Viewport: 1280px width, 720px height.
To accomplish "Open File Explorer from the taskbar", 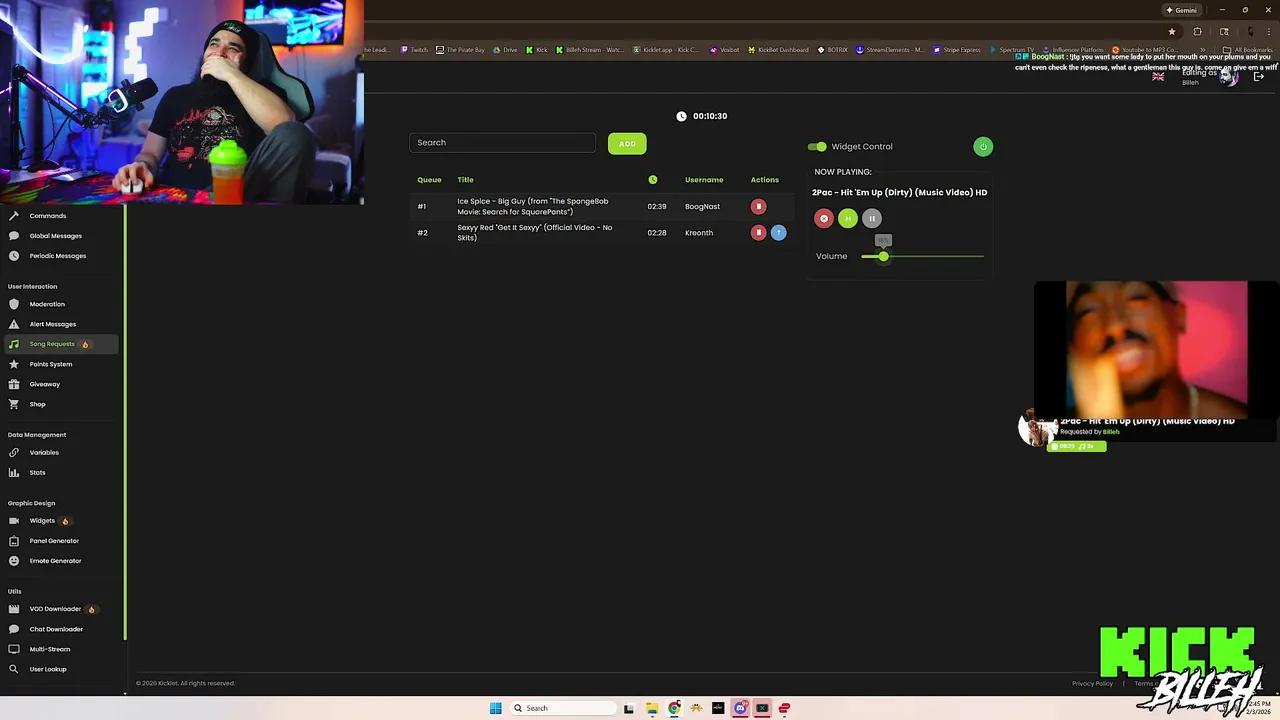I will [652, 708].
